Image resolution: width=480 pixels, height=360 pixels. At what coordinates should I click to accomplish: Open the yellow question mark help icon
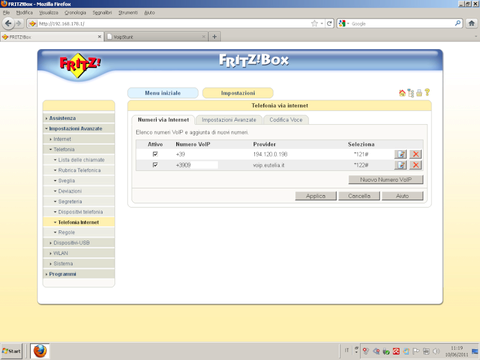(x=427, y=92)
